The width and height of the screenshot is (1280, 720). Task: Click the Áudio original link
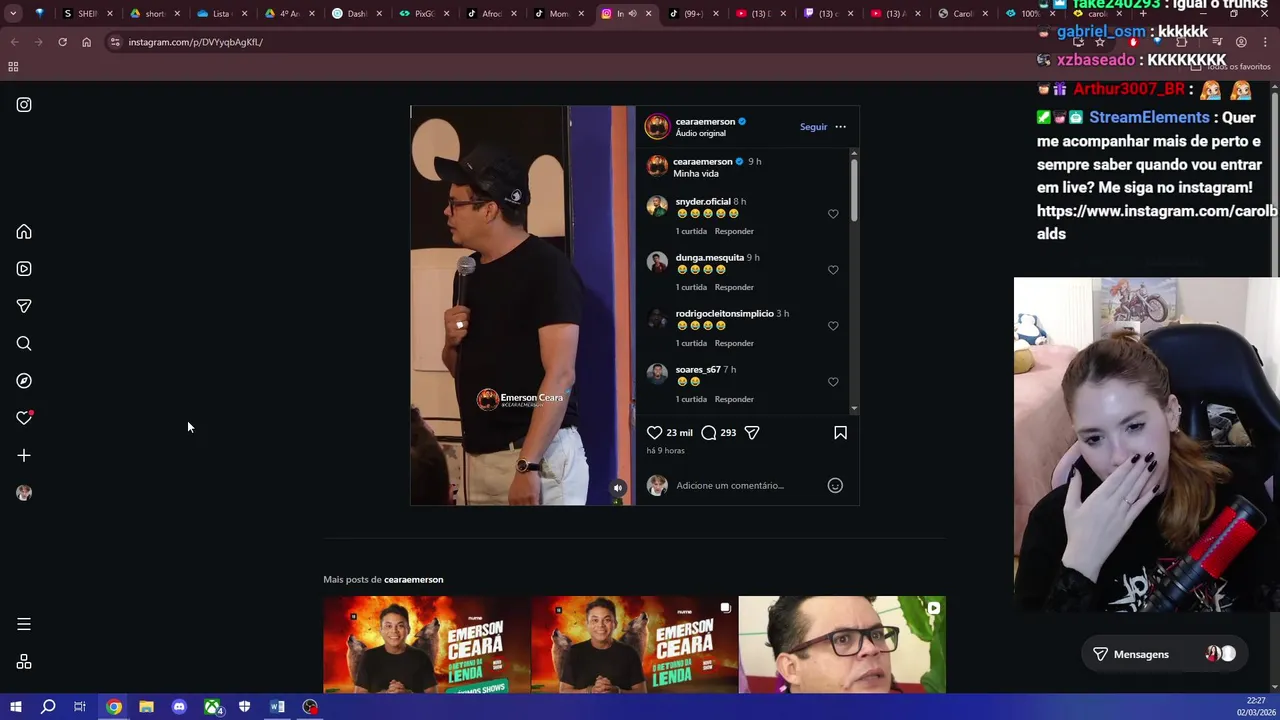point(700,133)
